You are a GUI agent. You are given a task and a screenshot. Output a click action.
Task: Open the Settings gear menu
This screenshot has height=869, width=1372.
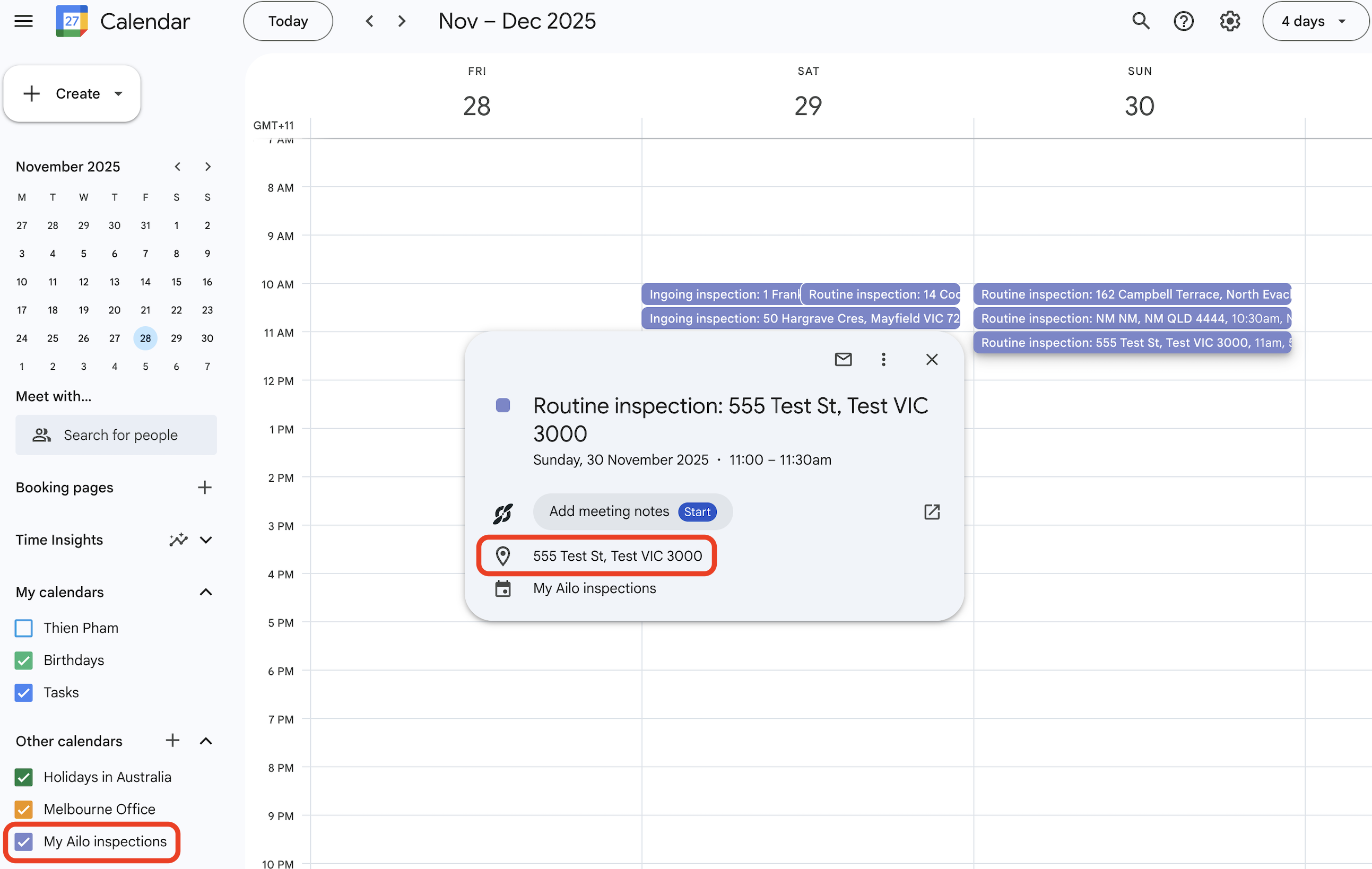[x=1230, y=21]
